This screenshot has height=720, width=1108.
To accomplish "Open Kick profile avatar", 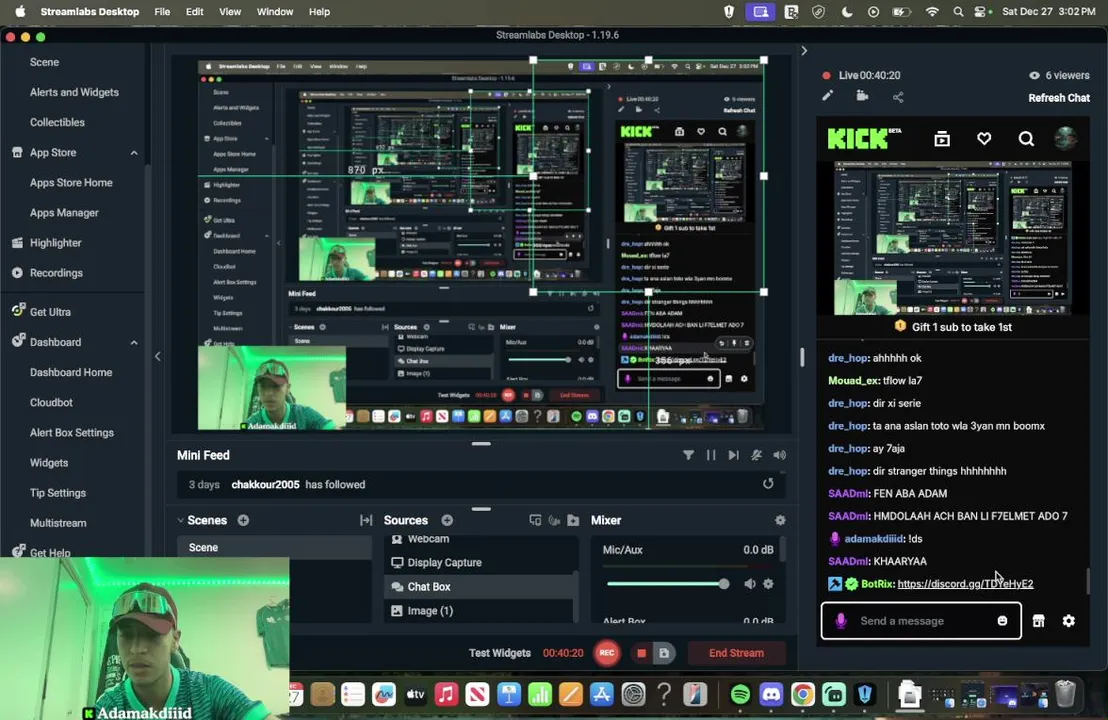I will [1066, 138].
